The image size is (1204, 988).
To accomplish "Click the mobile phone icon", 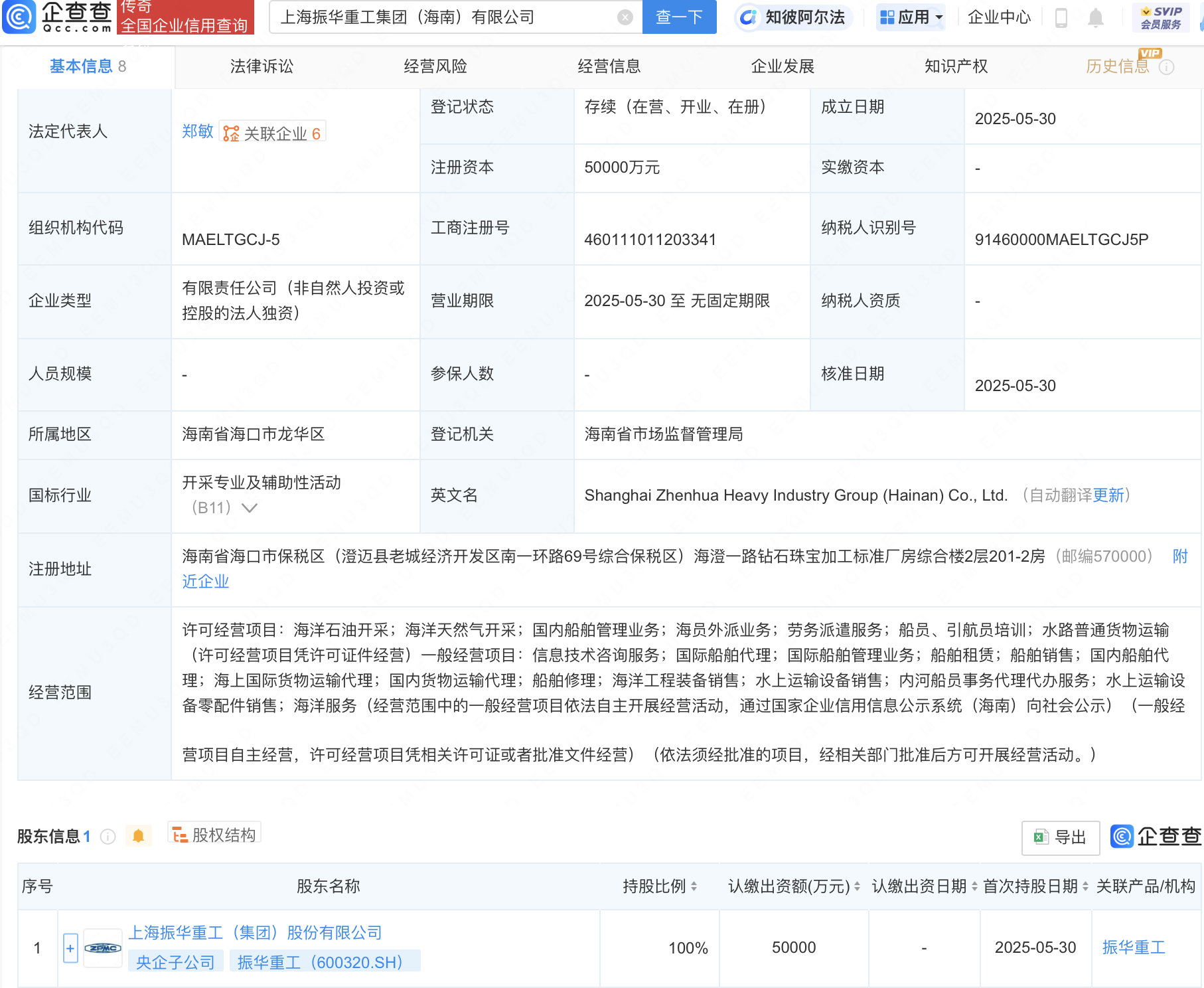I will tap(1061, 17).
